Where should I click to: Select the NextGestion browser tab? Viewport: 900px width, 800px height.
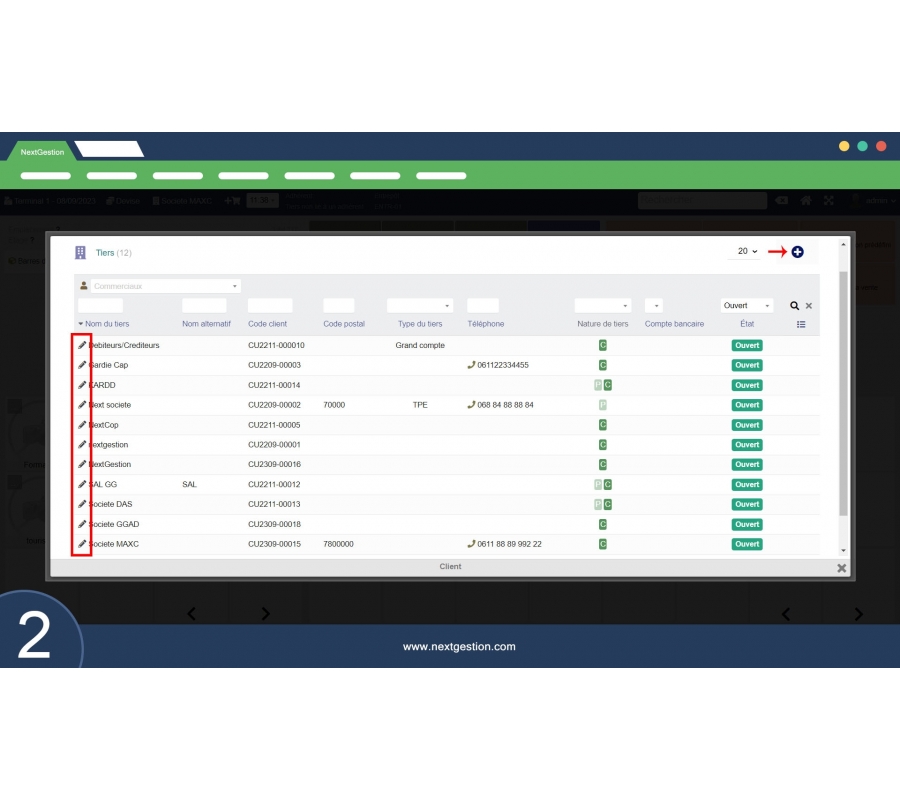42,152
